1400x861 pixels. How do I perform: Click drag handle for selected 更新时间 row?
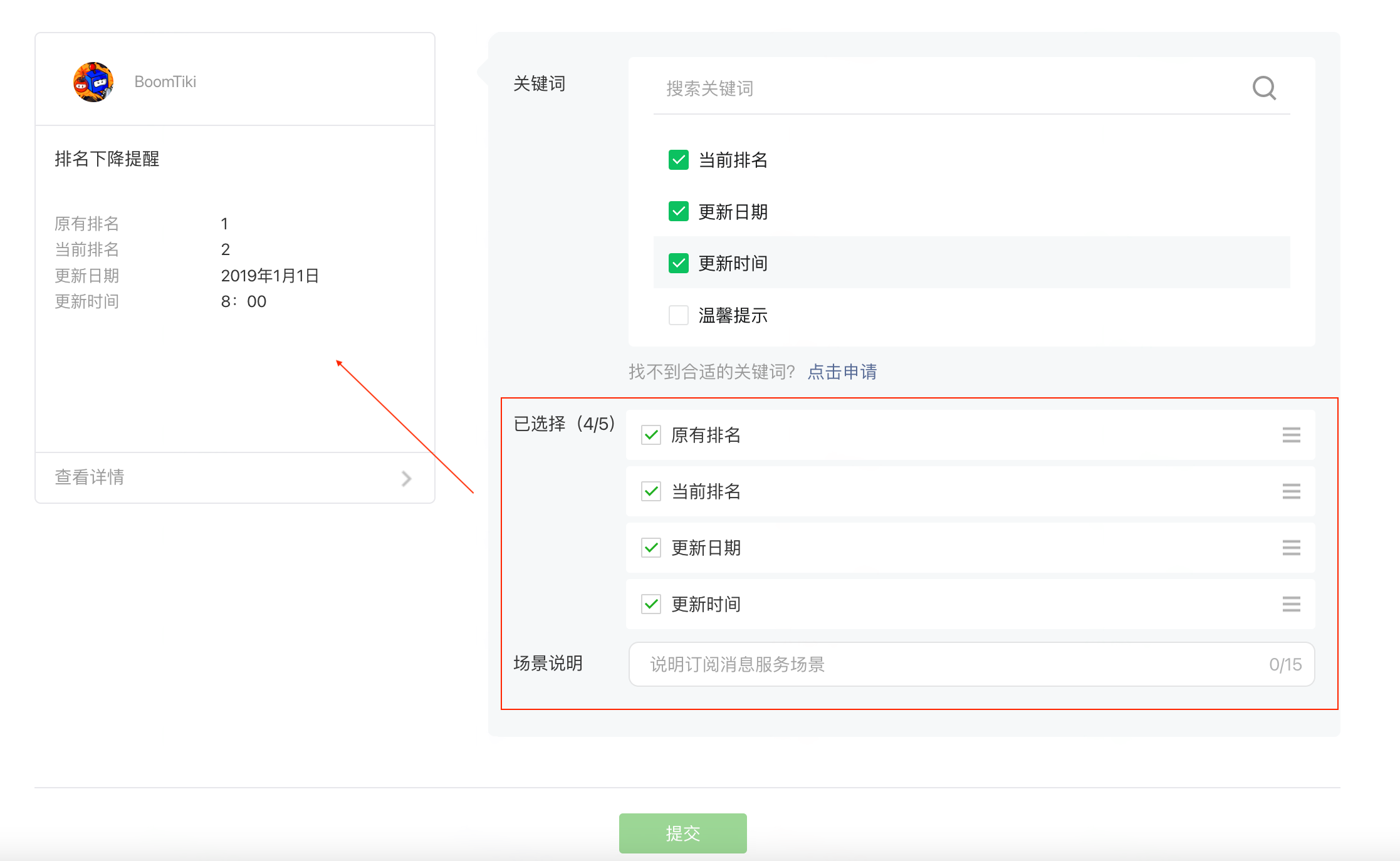tap(1291, 604)
